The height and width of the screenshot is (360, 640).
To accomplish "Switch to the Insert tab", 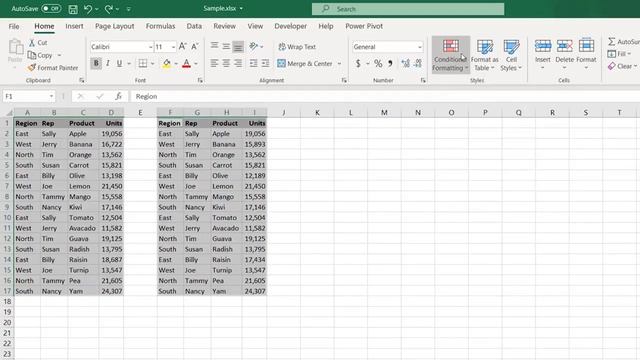I will [74, 26].
